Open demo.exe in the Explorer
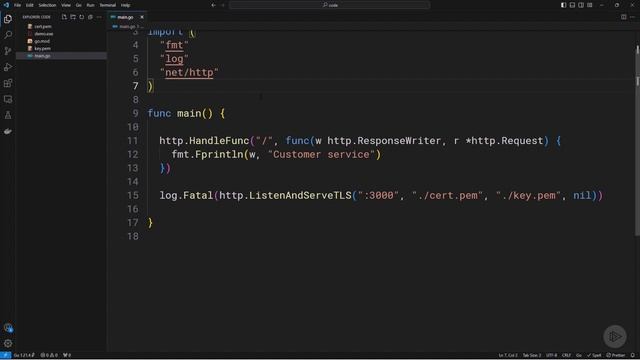 click(x=44, y=34)
